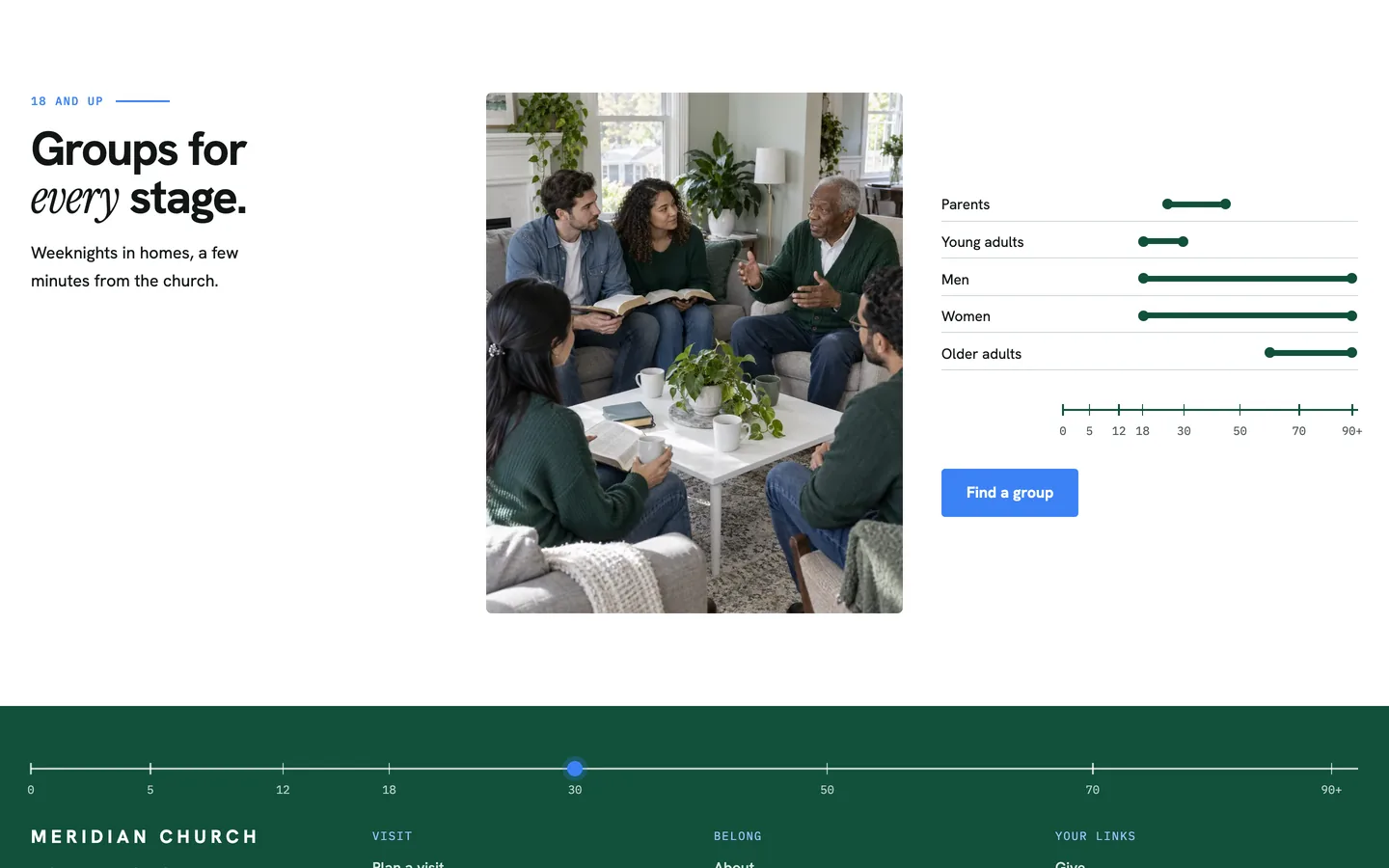The height and width of the screenshot is (868, 1389).
Task: Click the Older adults age range bar
Action: click(1311, 352)
